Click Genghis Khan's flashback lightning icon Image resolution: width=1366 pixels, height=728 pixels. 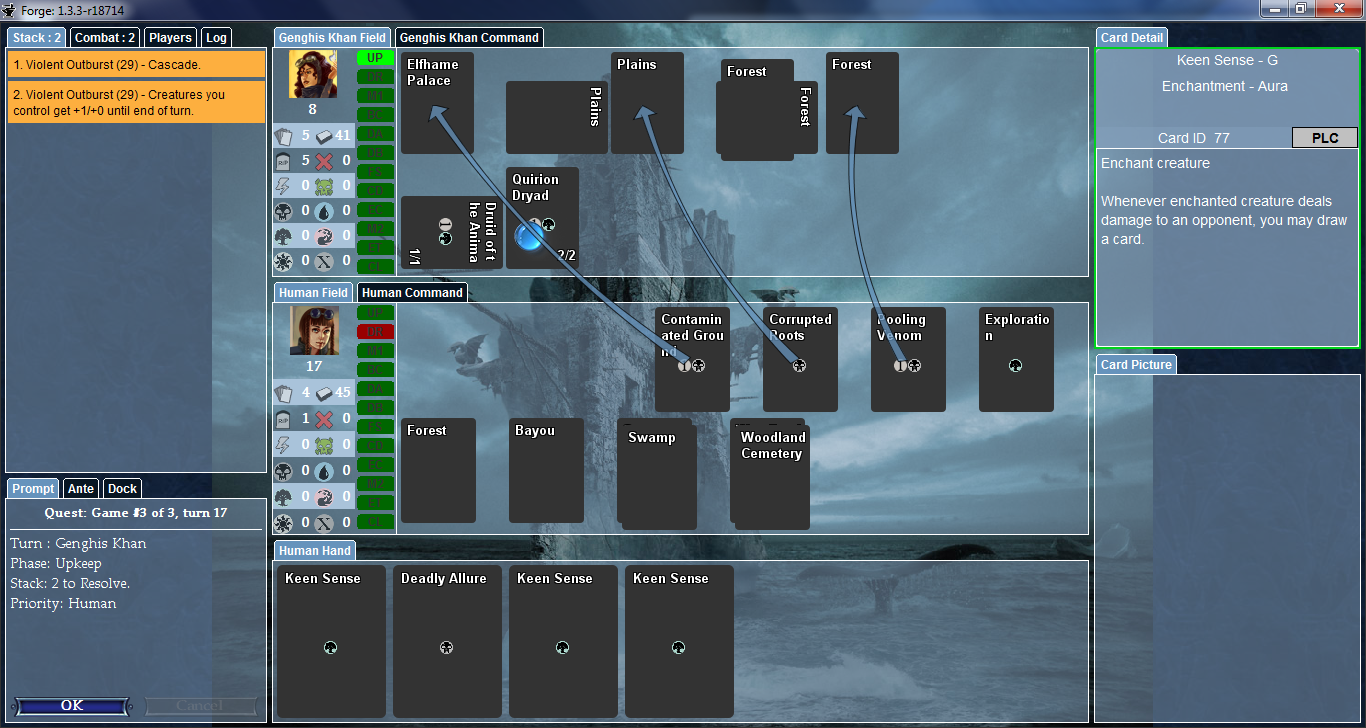283,186
